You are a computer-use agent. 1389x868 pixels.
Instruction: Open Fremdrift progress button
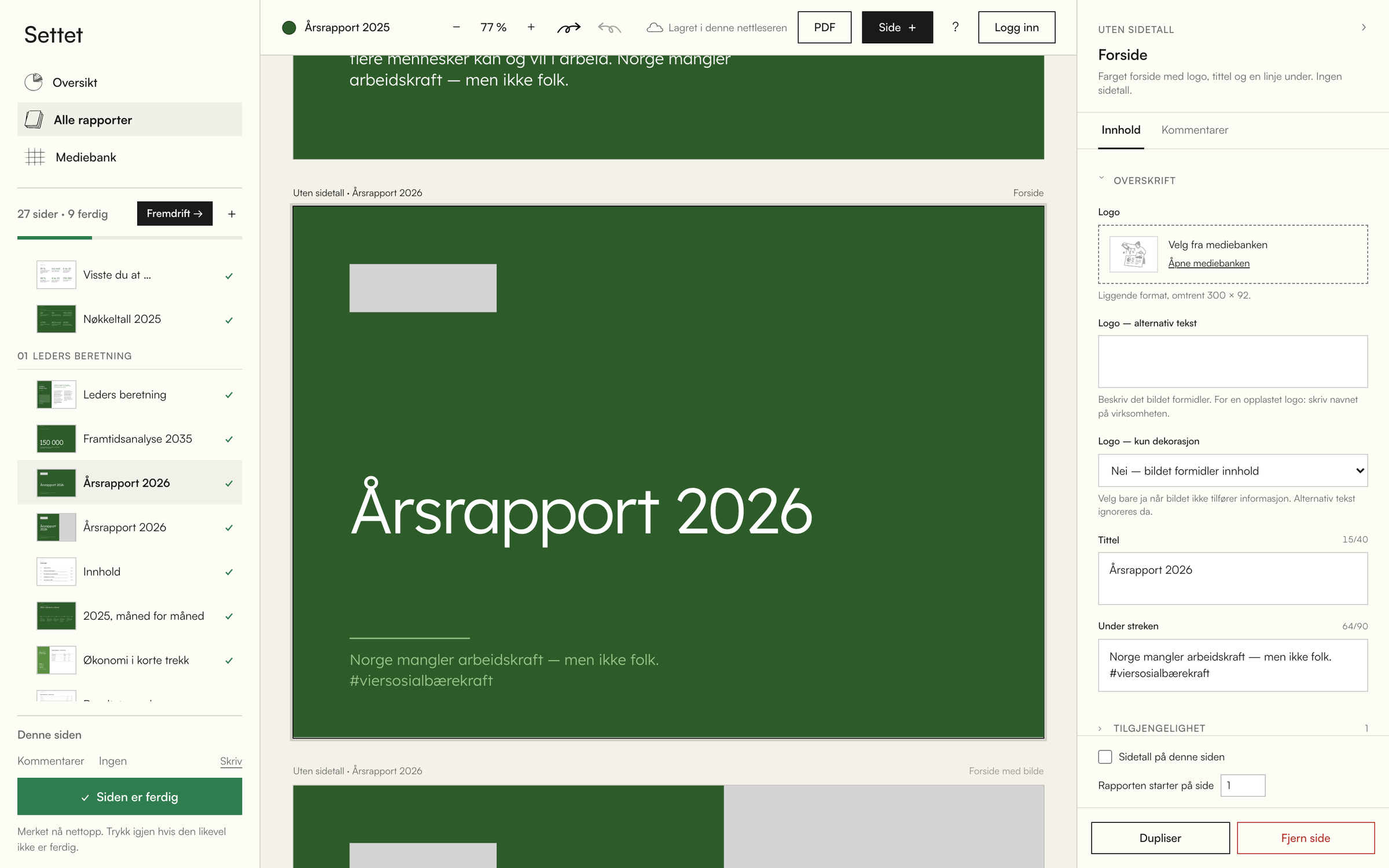(174, 214)
